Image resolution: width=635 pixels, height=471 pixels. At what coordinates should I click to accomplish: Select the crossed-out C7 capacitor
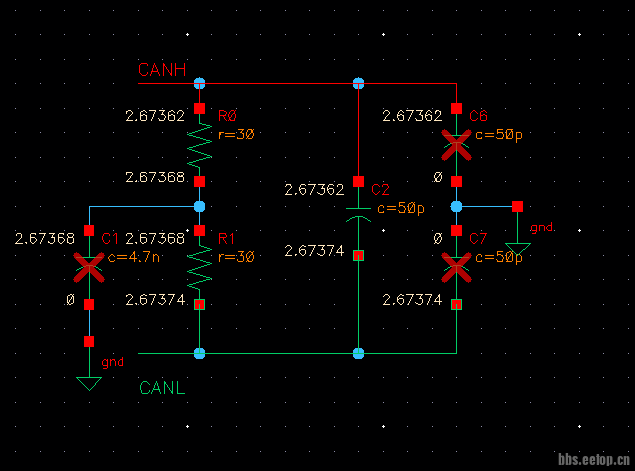[x=456, y=268]
